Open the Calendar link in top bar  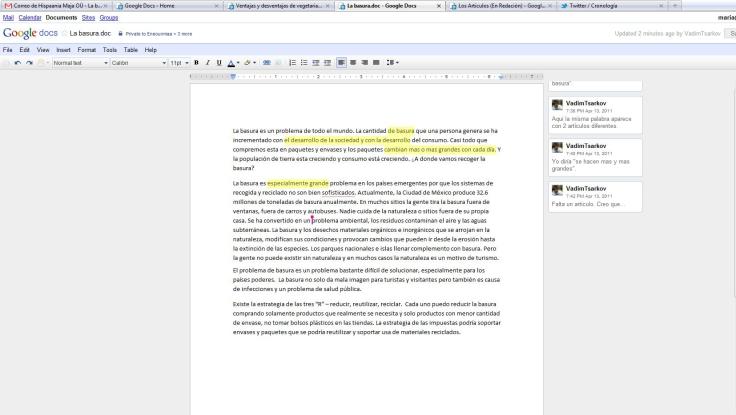coord(30,18)
